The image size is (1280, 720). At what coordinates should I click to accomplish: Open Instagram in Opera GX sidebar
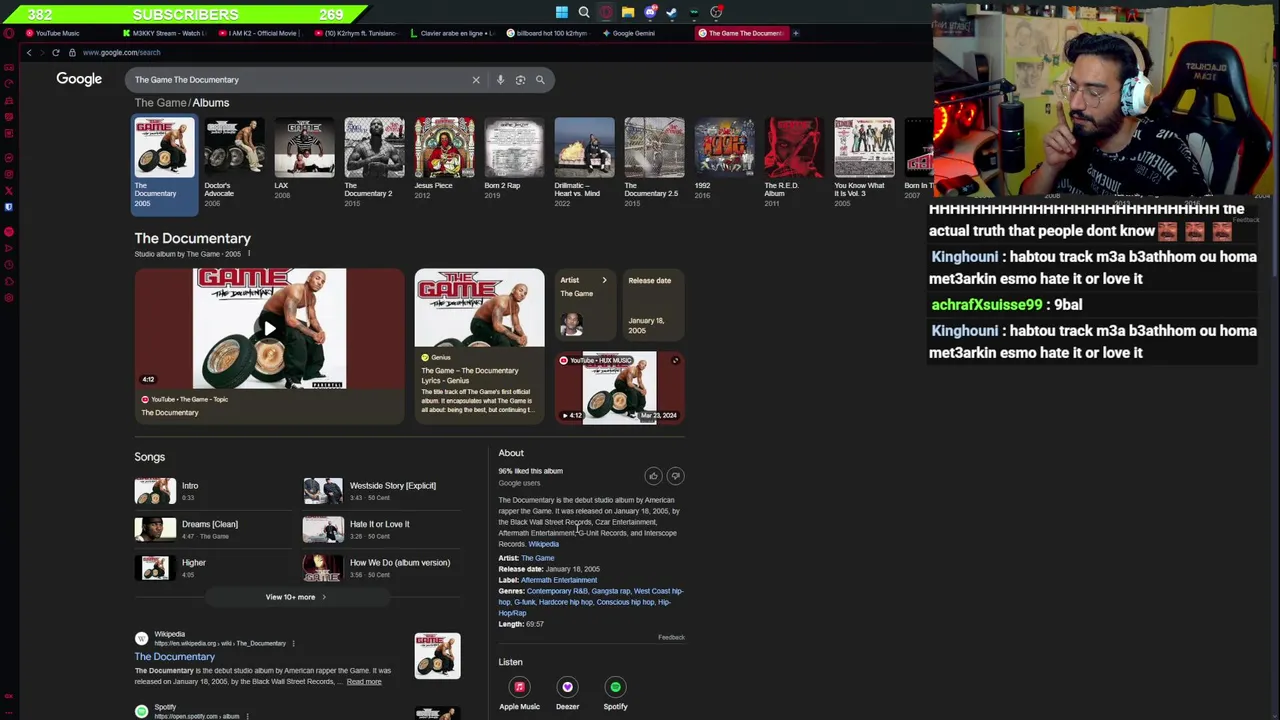[9, 174]
